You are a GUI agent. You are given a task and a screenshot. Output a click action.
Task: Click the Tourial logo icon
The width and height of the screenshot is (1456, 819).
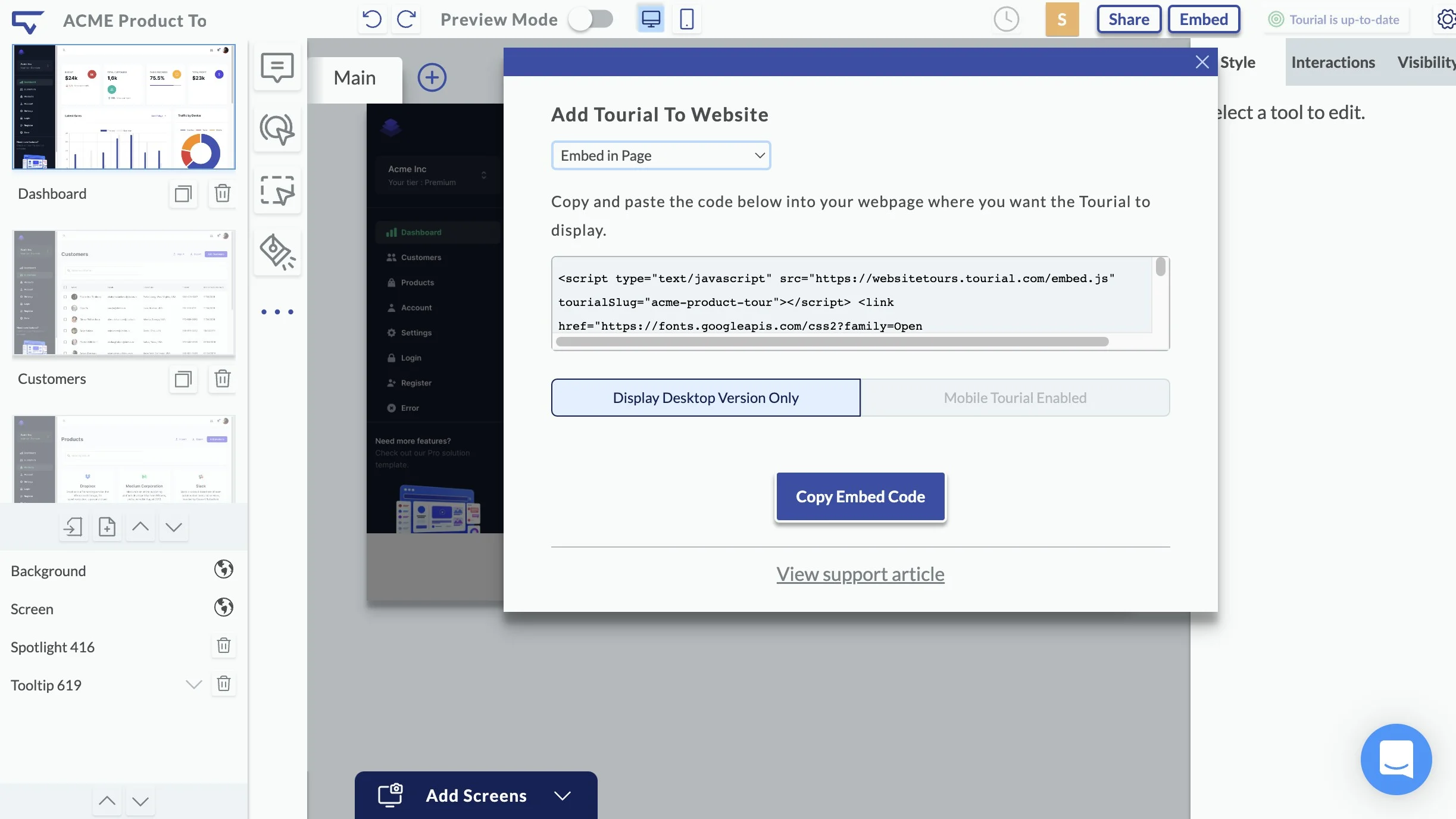coord(27,21)
